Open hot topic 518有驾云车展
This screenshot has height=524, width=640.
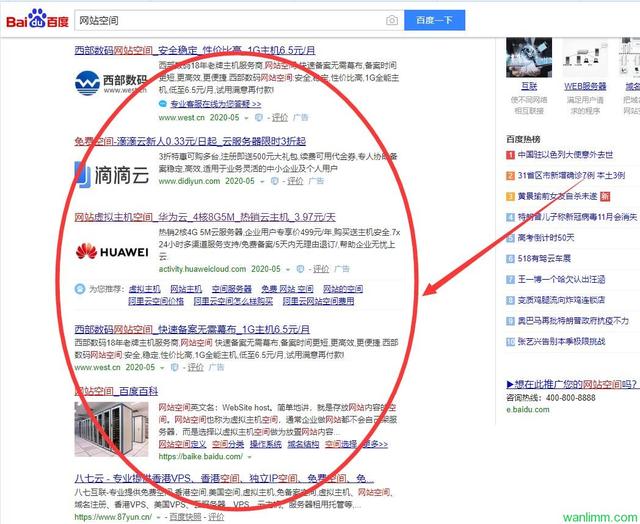tap(544, 258)
